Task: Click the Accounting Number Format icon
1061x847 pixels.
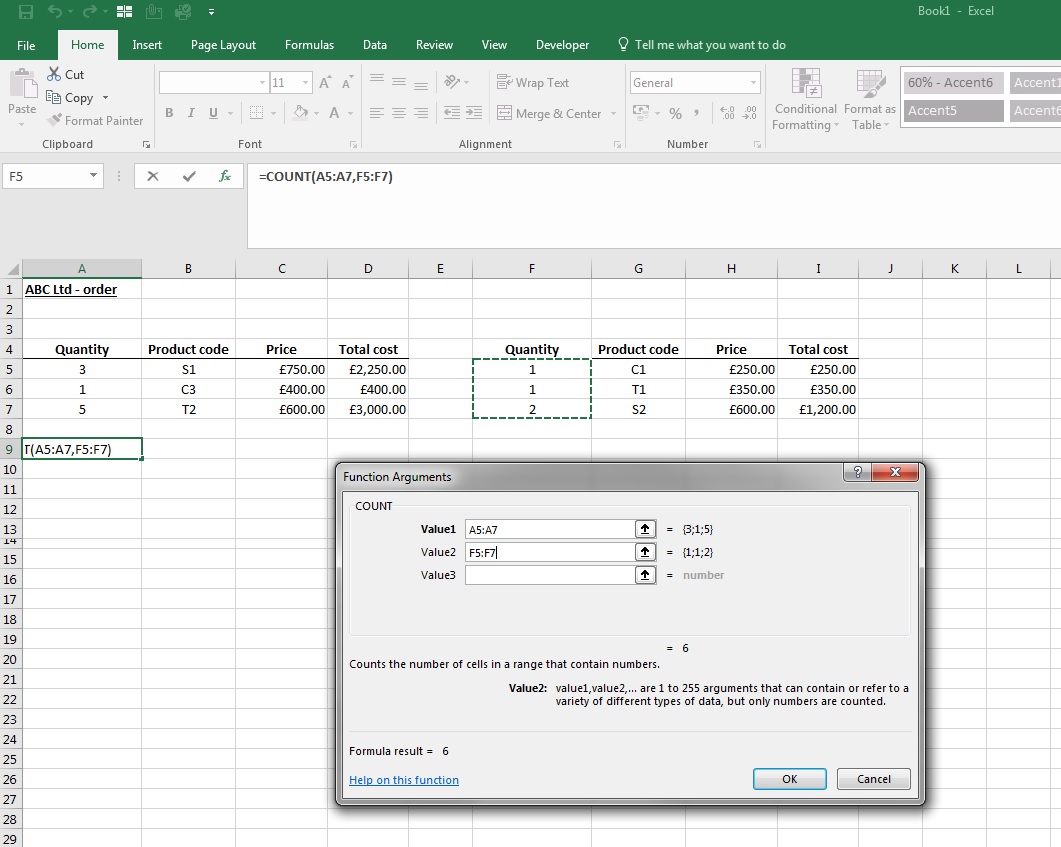Action: [x=641, y=112]
